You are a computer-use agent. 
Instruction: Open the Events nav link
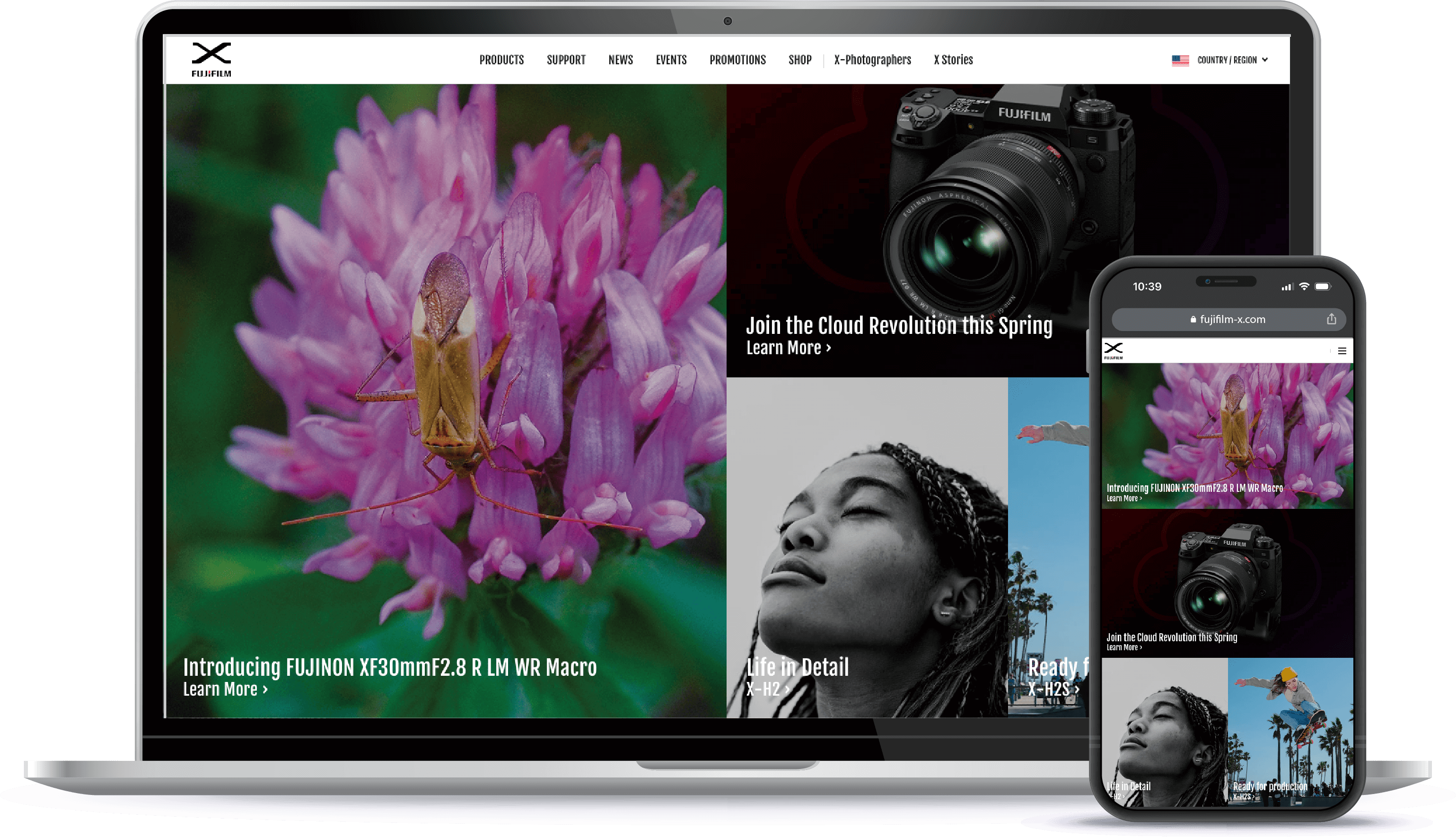[x=671, y=60]
